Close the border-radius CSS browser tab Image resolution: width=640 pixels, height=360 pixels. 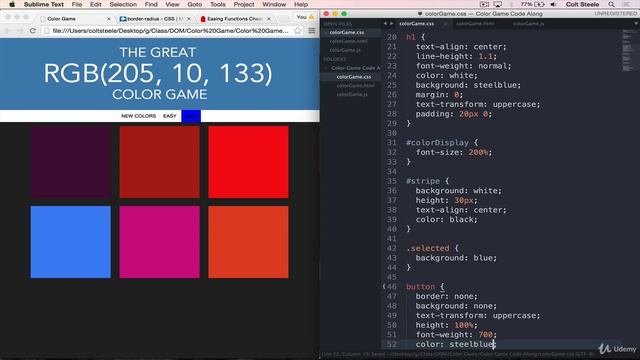[189, 19]
